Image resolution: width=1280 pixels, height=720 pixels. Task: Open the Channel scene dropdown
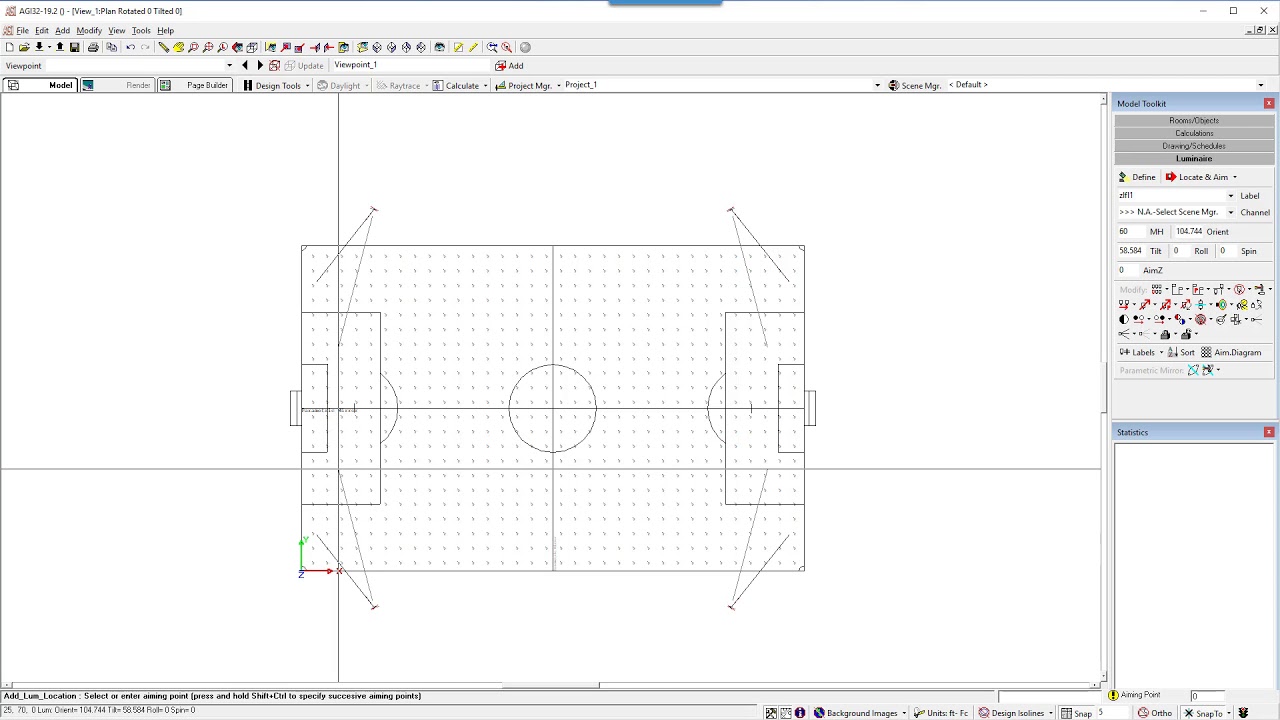pos(1231,212)
